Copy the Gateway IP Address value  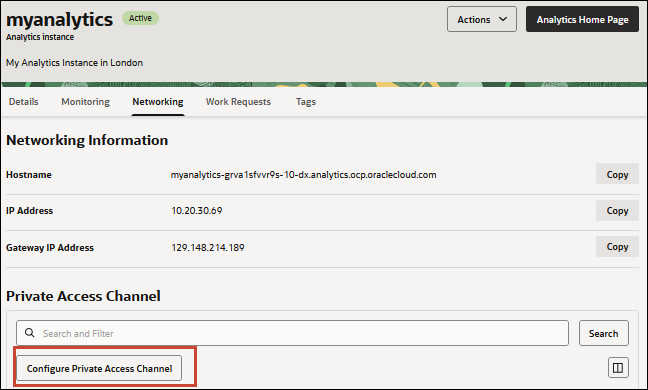pos(617,247)
